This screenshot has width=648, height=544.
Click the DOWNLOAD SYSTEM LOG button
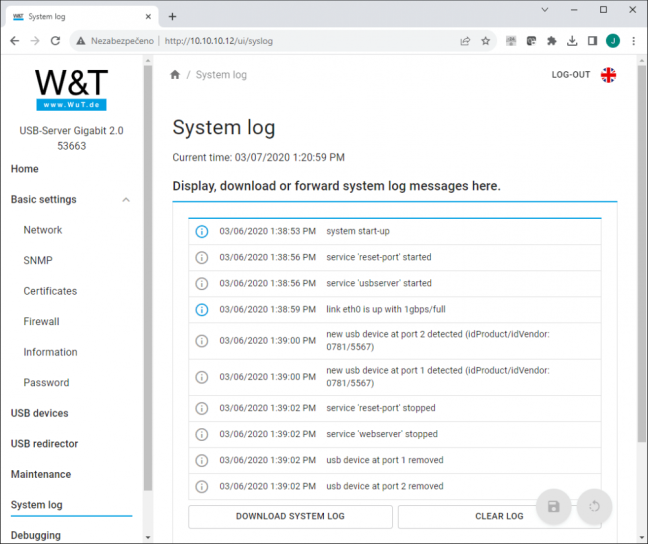click(x=290, y=517)
